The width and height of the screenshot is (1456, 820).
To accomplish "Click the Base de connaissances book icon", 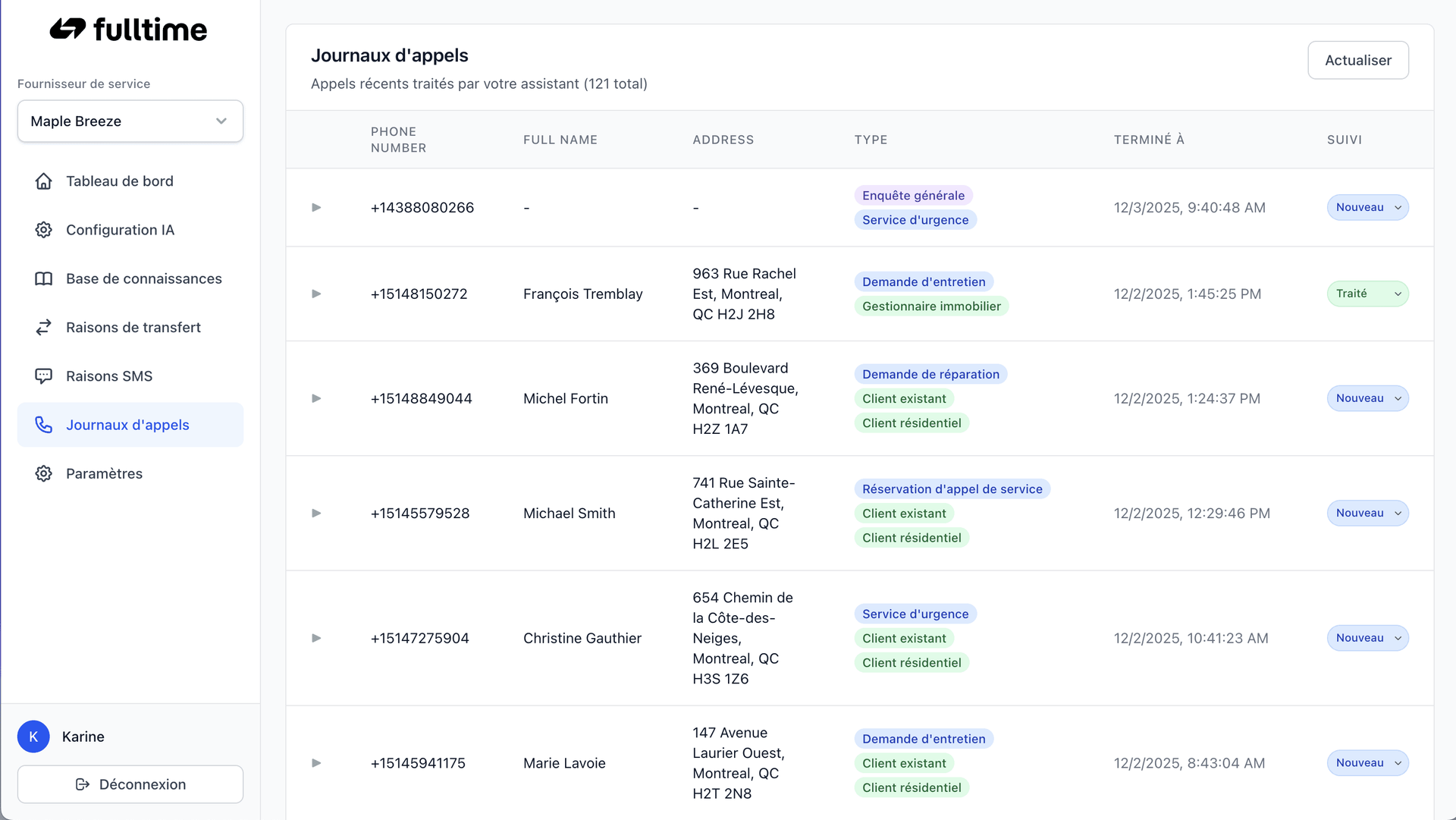I will (x=44, y=278).
